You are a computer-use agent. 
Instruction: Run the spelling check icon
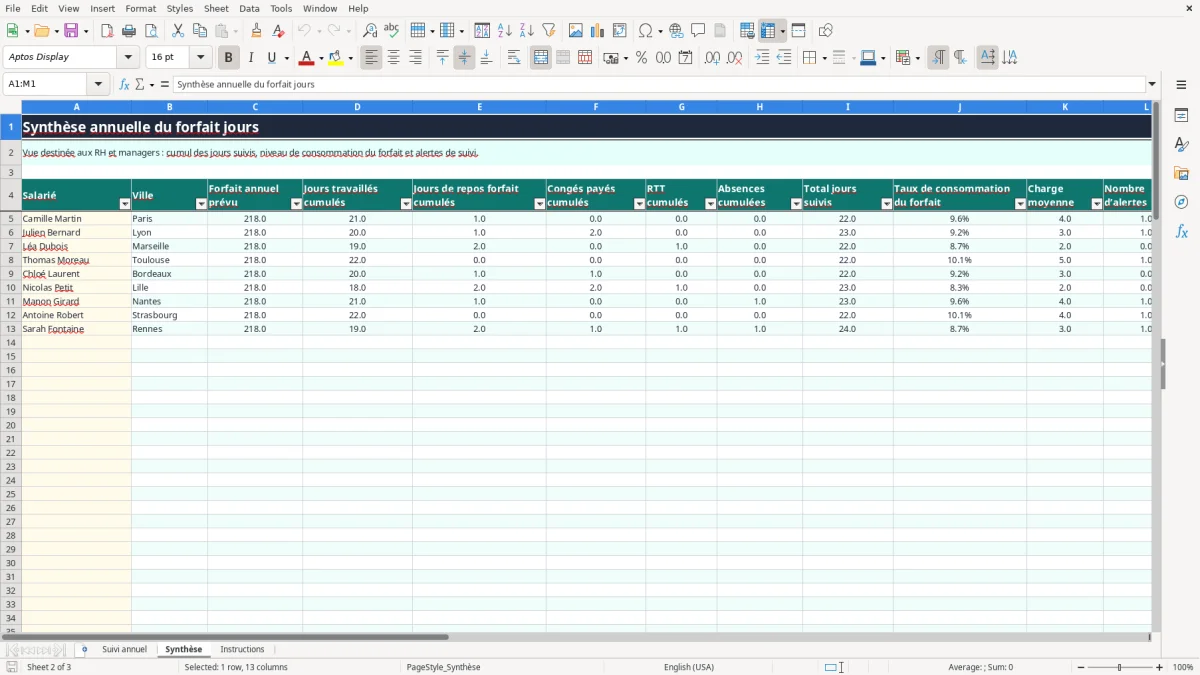point(392,31)
